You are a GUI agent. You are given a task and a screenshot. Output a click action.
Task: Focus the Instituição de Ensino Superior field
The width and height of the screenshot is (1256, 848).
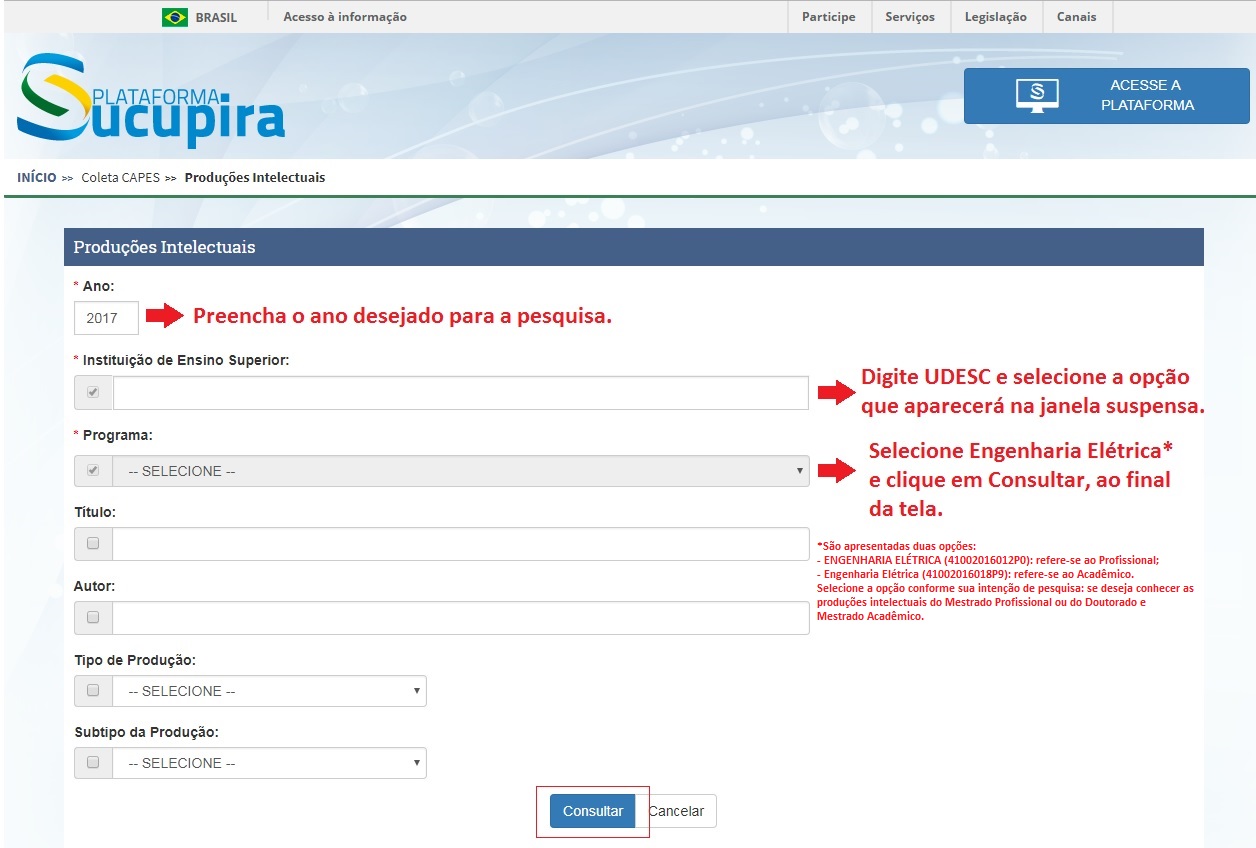click(x=460, y=393)
